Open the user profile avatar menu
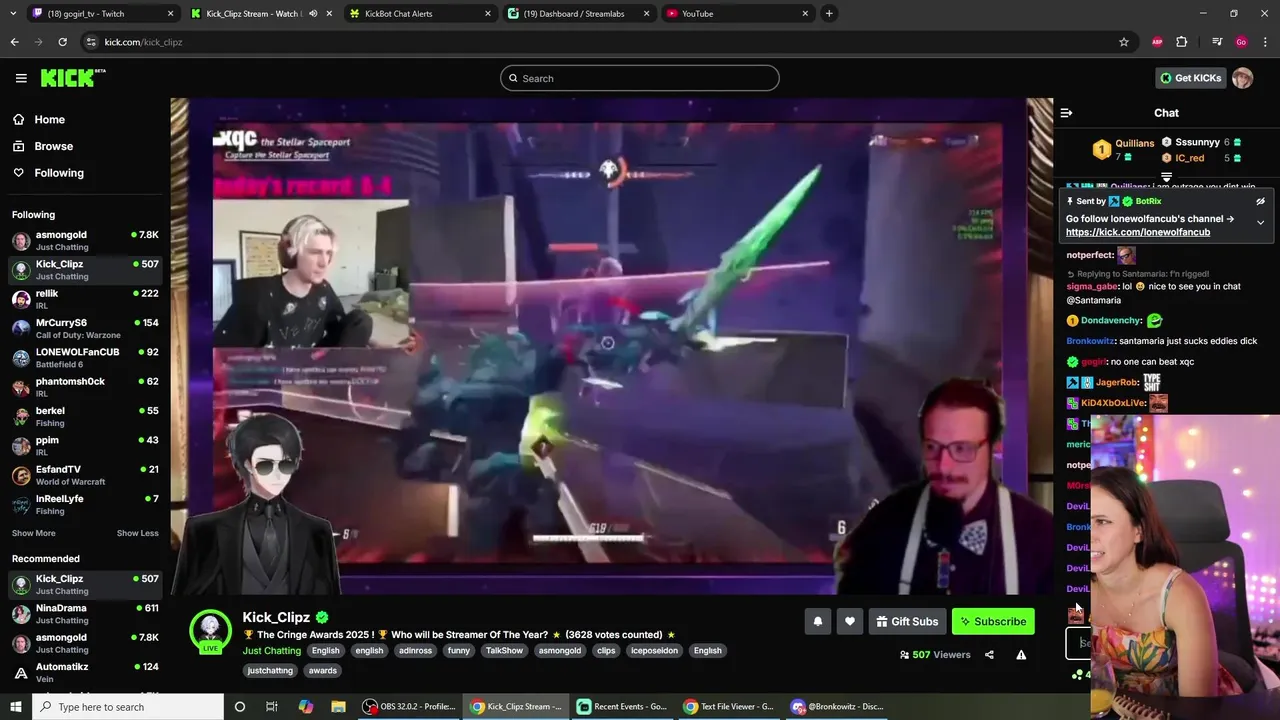Image resolution: width=1280 pixels, height=720 pixels. tap(1242, 78)
